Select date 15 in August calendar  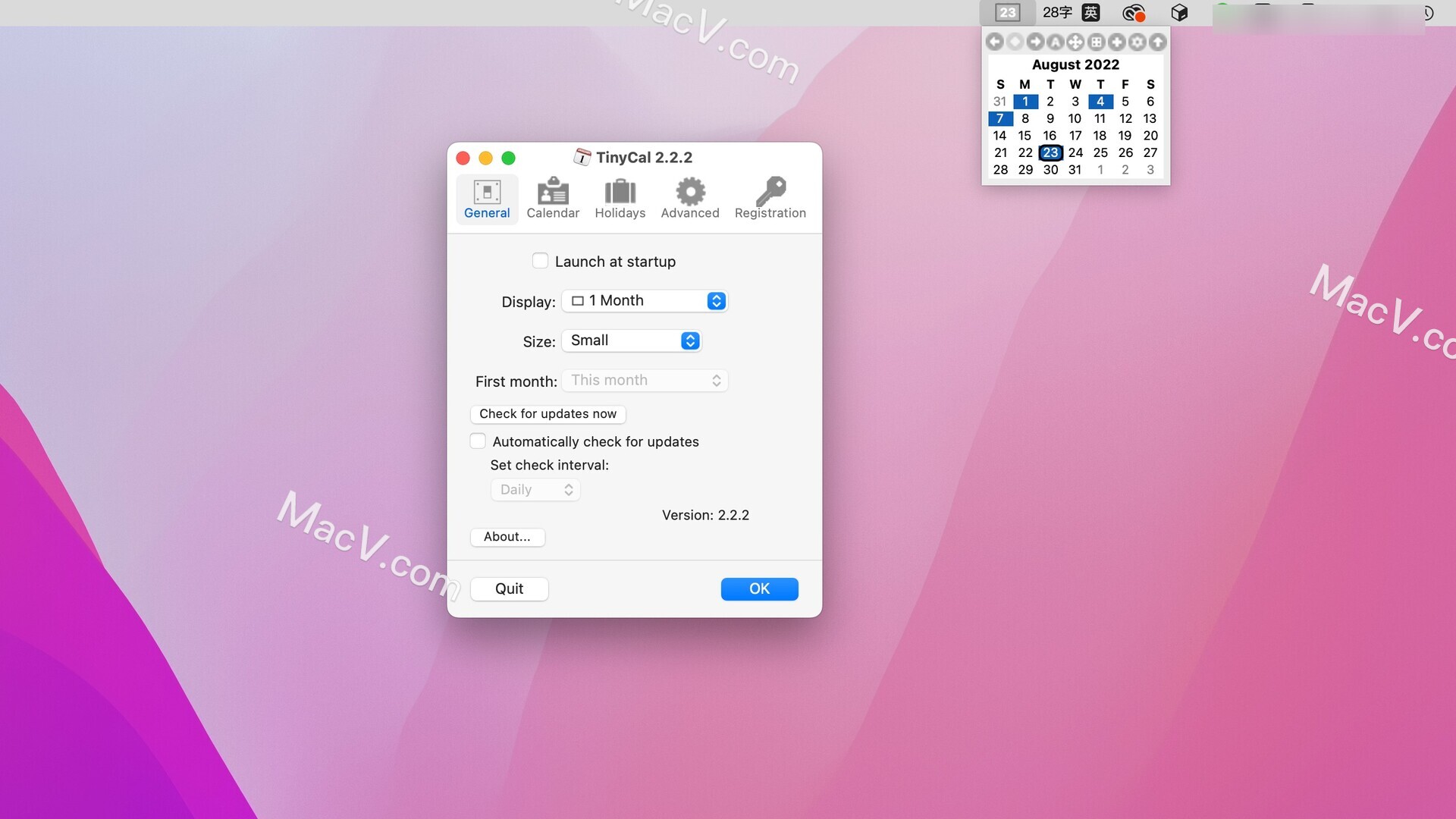pyautogui.click(x=1025, y=136)
